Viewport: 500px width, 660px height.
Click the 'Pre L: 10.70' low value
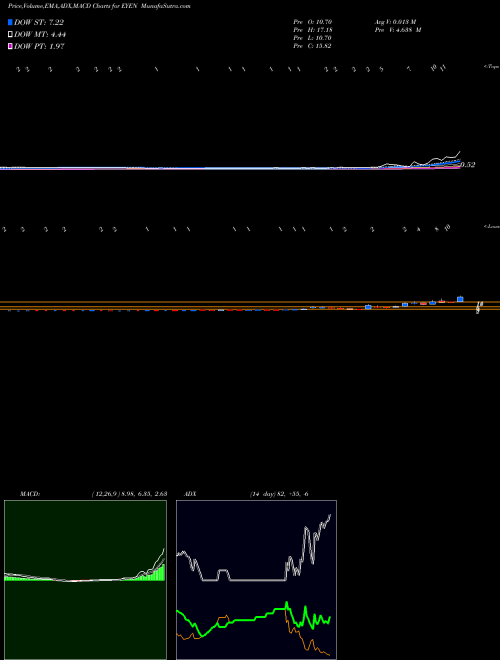click(x=314, y=38)
